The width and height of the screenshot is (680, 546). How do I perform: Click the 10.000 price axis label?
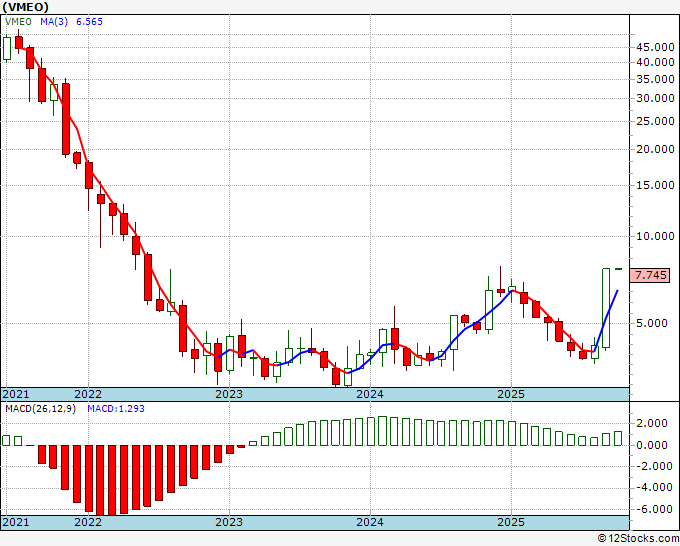point(655,236)
